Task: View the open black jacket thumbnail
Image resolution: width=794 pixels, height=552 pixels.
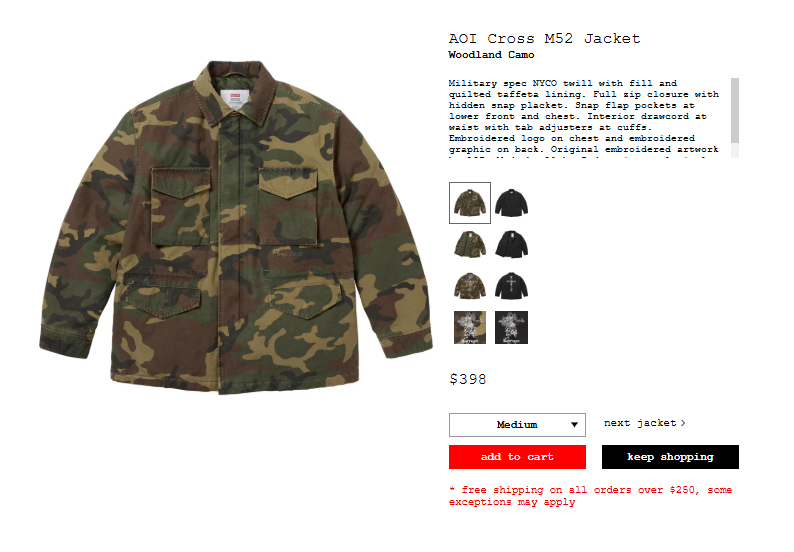Action: pos(511,244)
